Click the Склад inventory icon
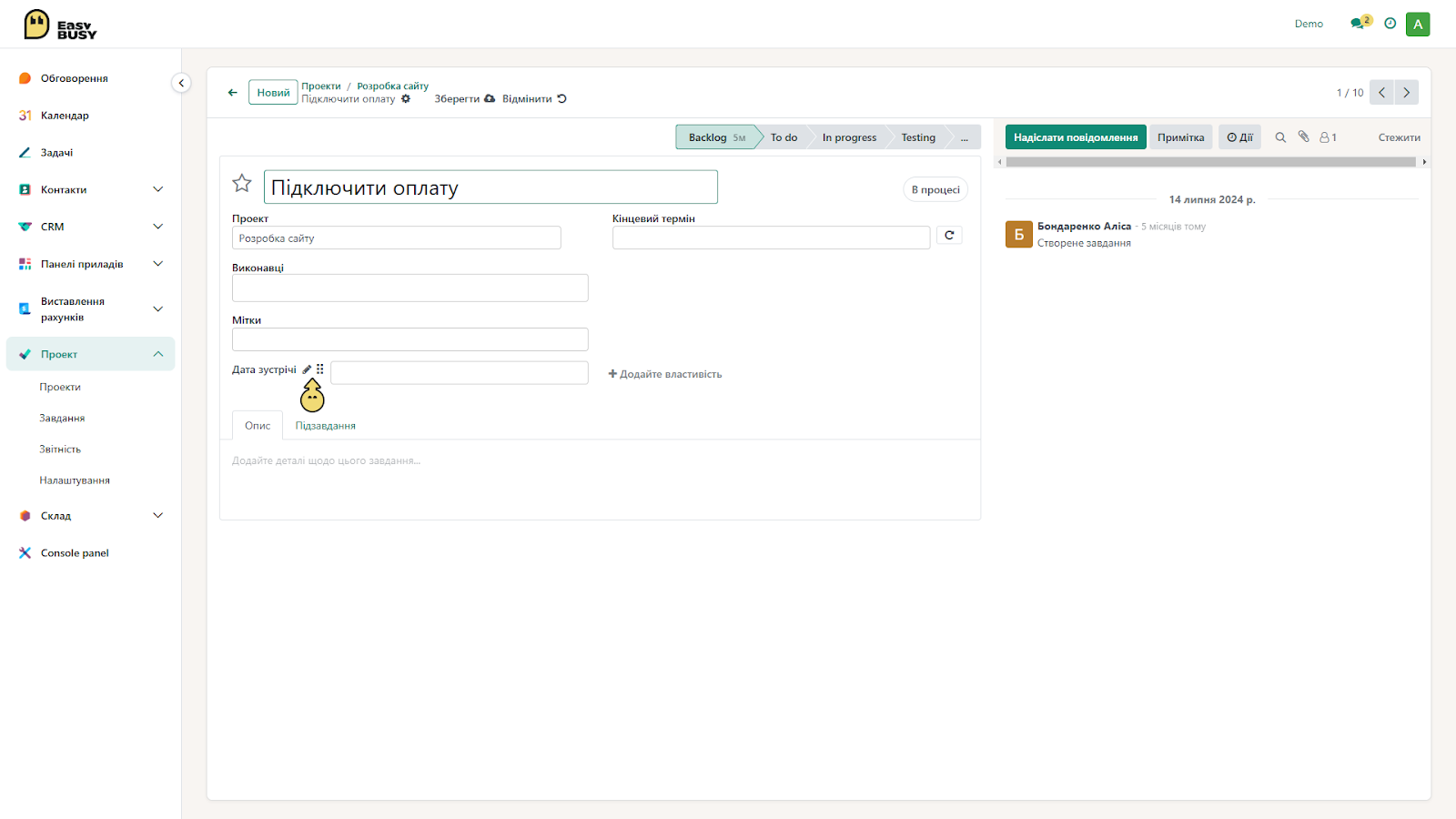 (x=25, y=516)
